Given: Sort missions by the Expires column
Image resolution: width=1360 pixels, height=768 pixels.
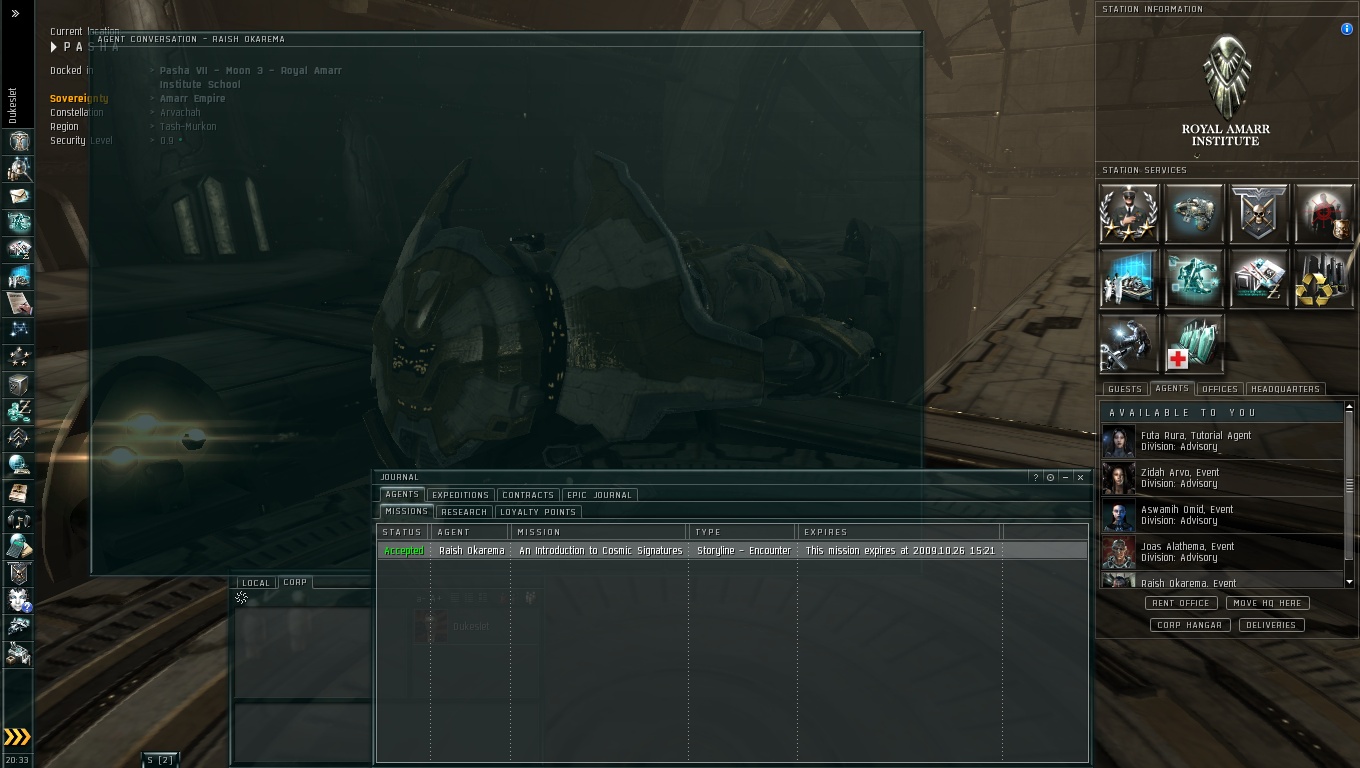Looking at the screenshot, I should pyautogui.click(x=900, y=532).
